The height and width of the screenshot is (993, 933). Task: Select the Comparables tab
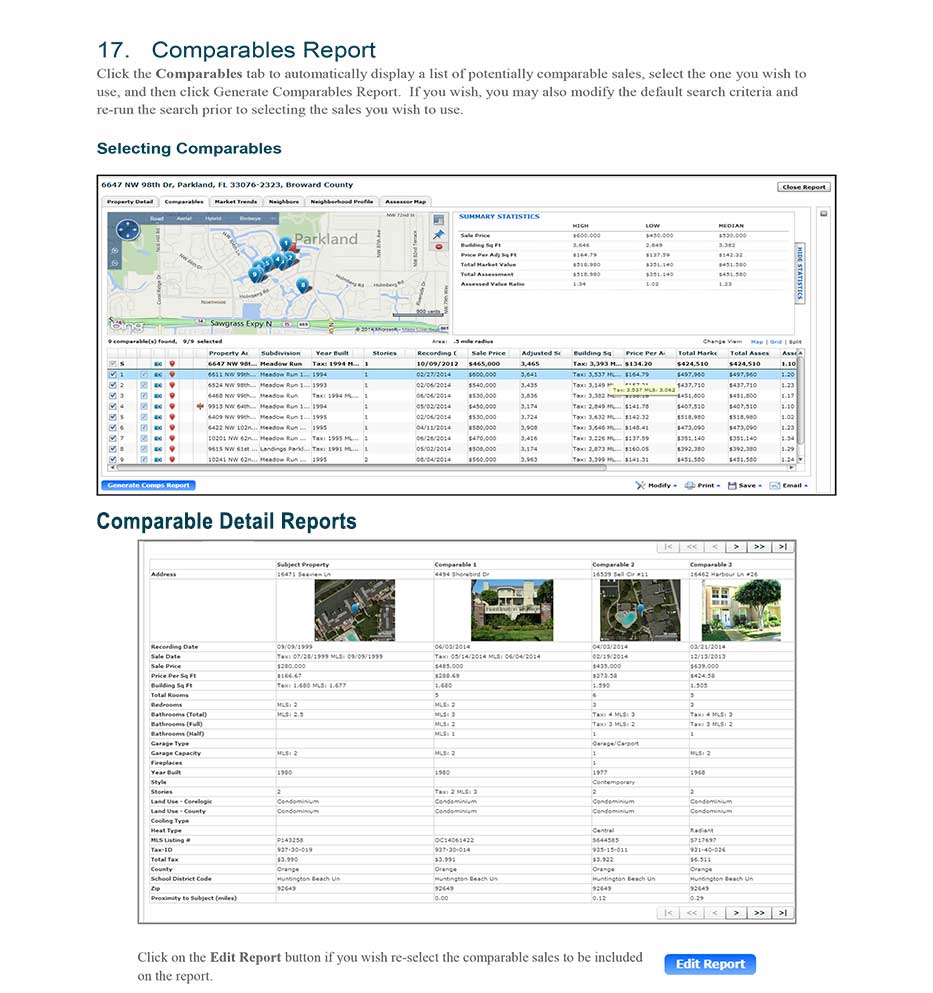click(184, 201)
